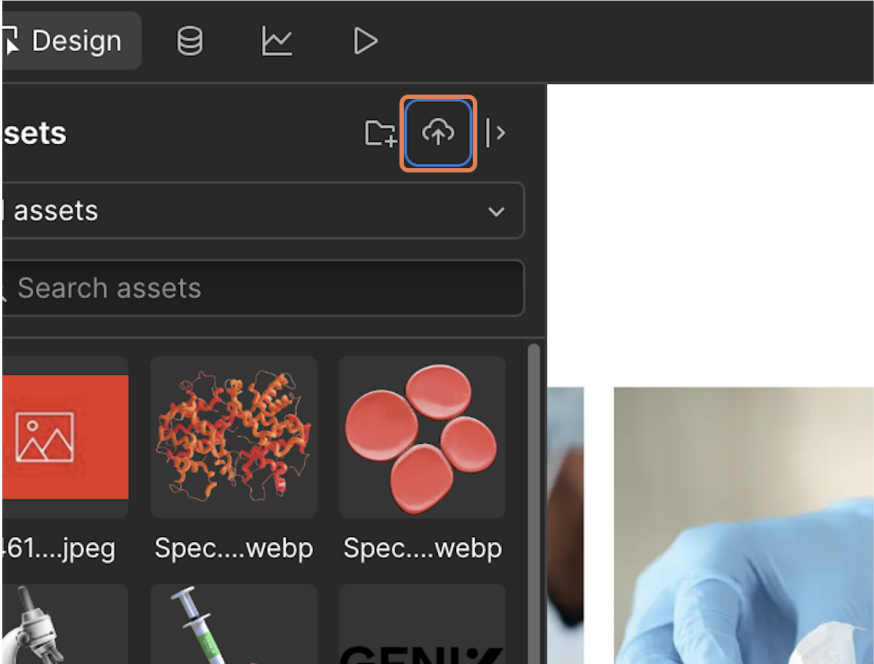Screen dimensions: 874x664
Task: Select the GENIX logo asset thumbnail
Action: tap(423, 624)
